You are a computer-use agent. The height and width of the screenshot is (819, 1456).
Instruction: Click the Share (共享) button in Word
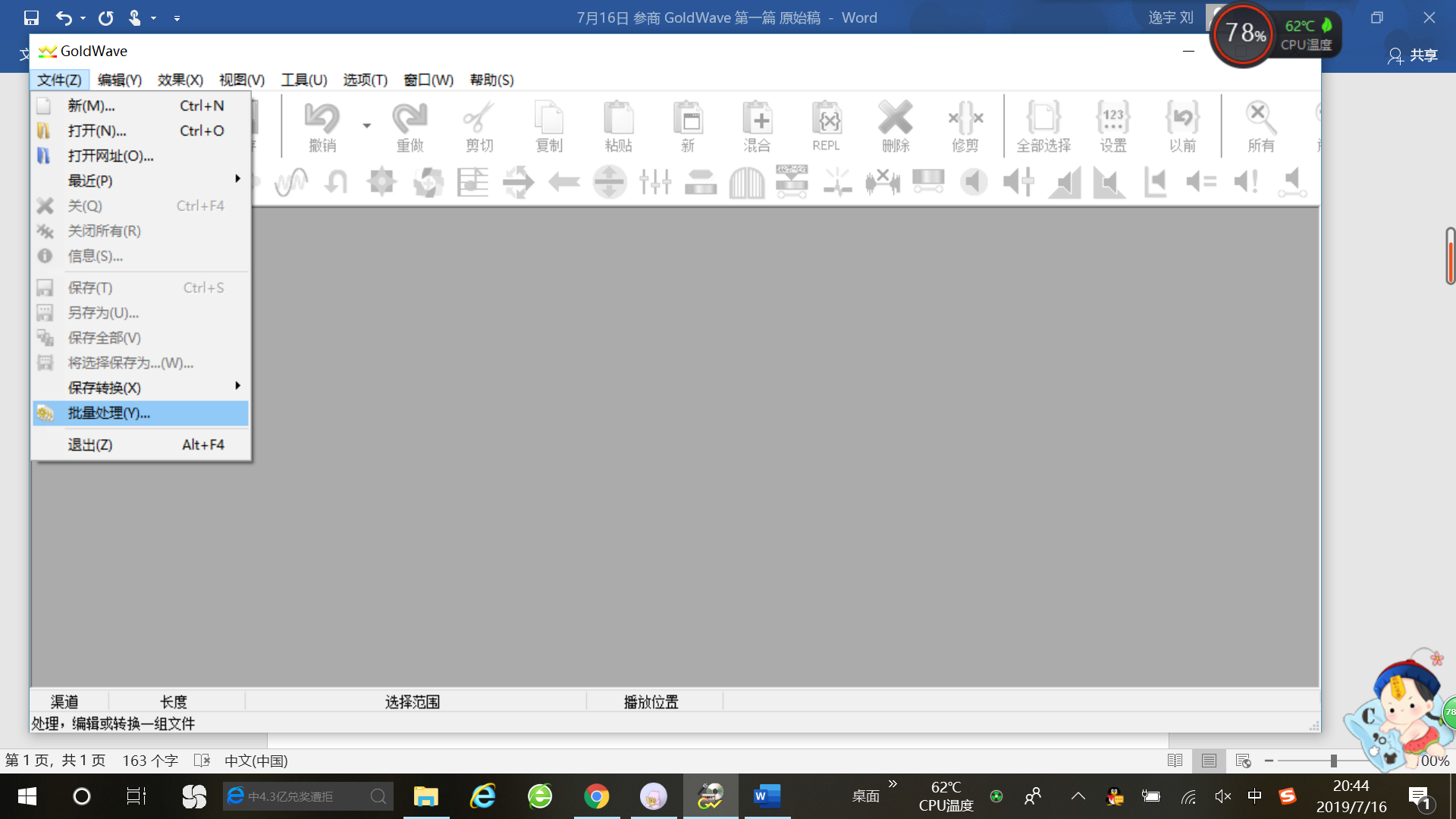point(1413,55)
